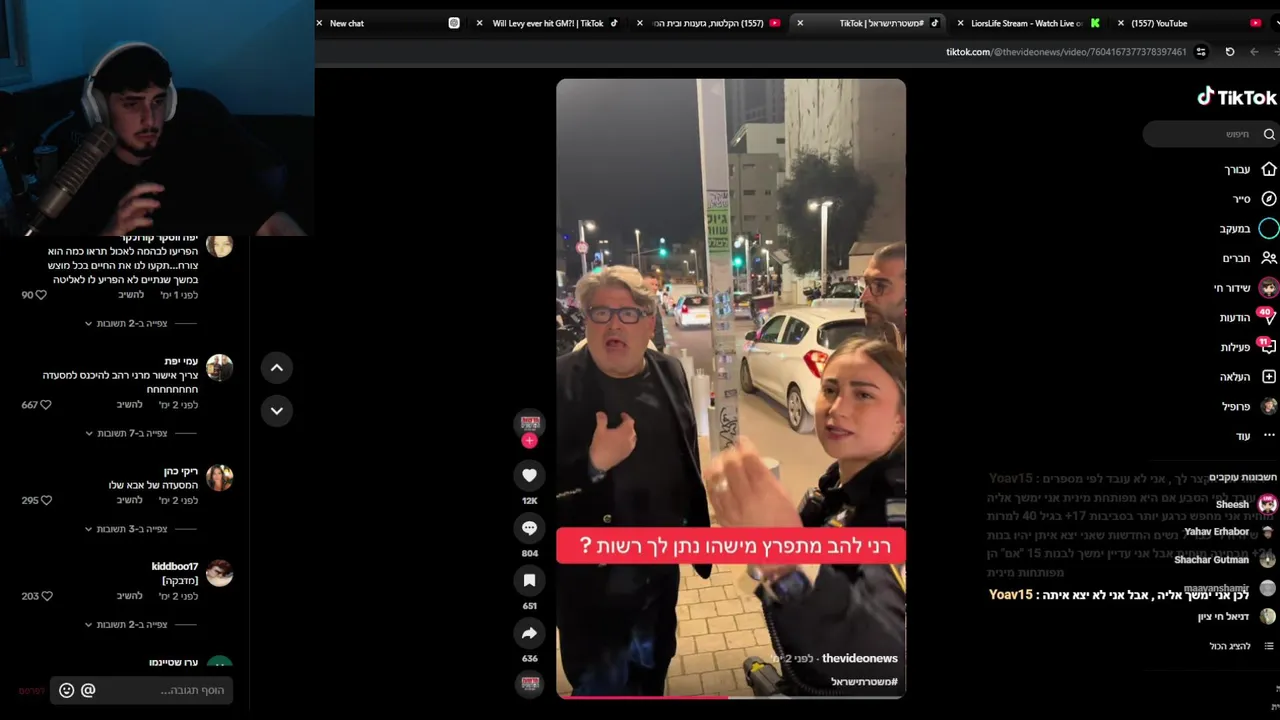1280x720 pixels.
Task: Click the TikTok logo
Action: coord(1237,97)
